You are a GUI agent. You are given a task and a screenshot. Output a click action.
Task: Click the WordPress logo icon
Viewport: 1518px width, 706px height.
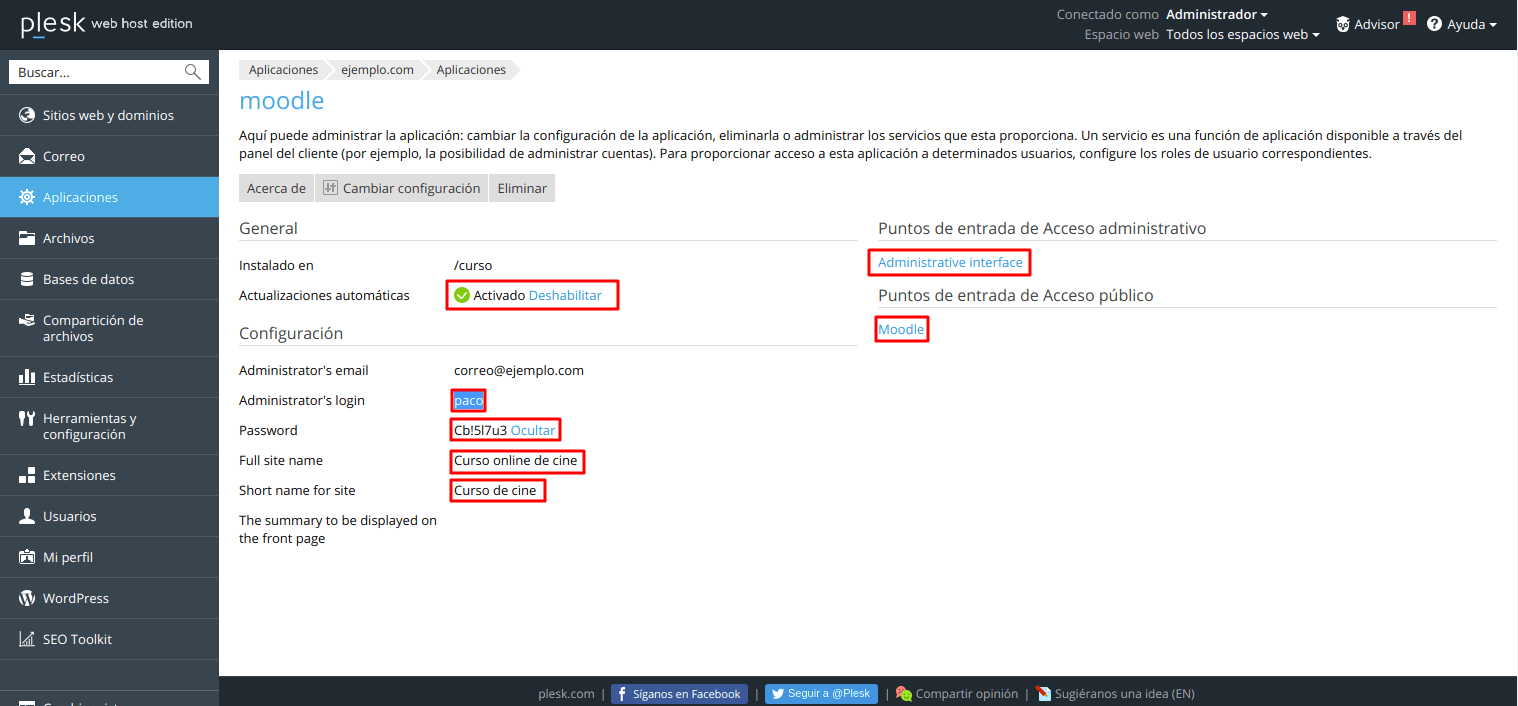[27, 598]
